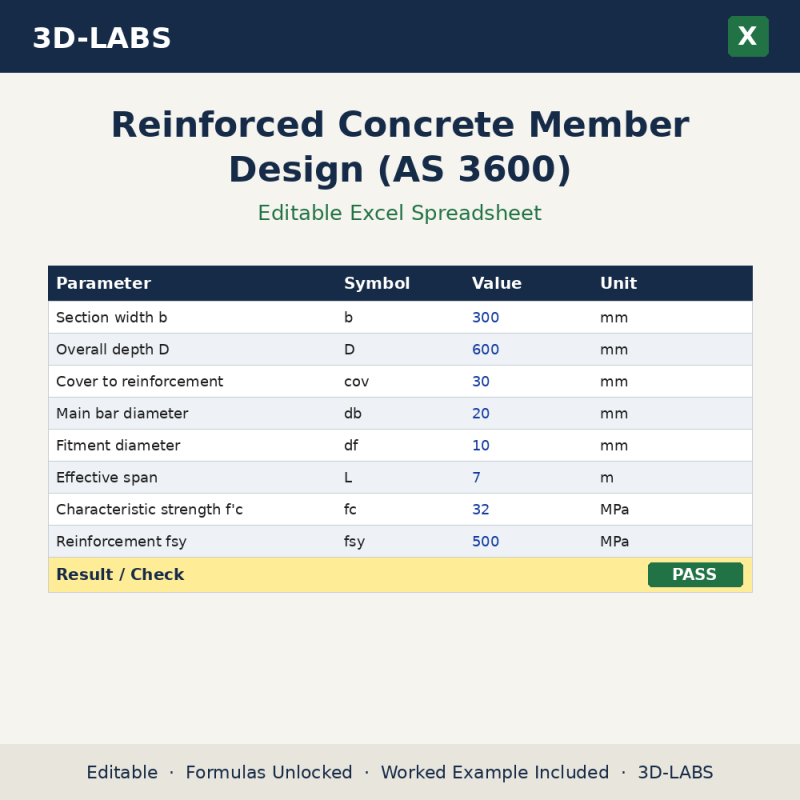Click the 'Cover to reinforcement' label
The height and width of the screenshot is (800, 800).
pos(139,382)
